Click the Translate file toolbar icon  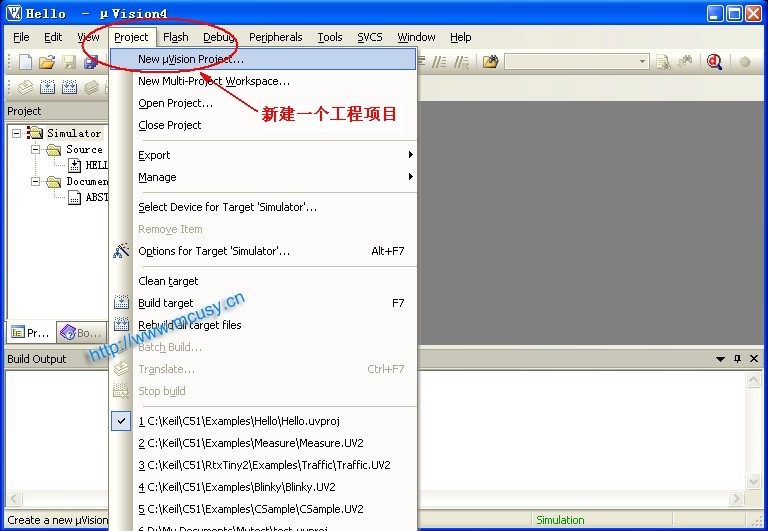coord(25,87)
